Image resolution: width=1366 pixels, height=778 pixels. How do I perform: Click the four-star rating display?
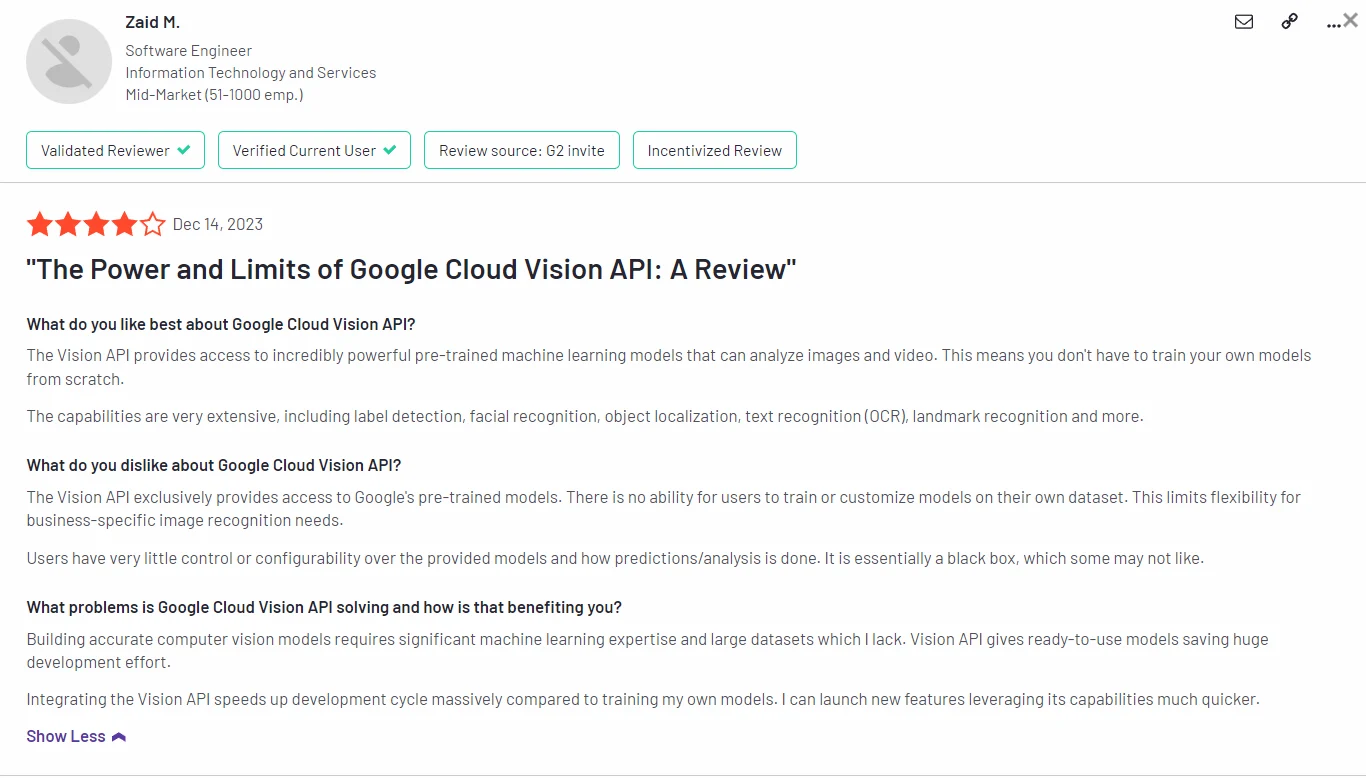point(96,224)
